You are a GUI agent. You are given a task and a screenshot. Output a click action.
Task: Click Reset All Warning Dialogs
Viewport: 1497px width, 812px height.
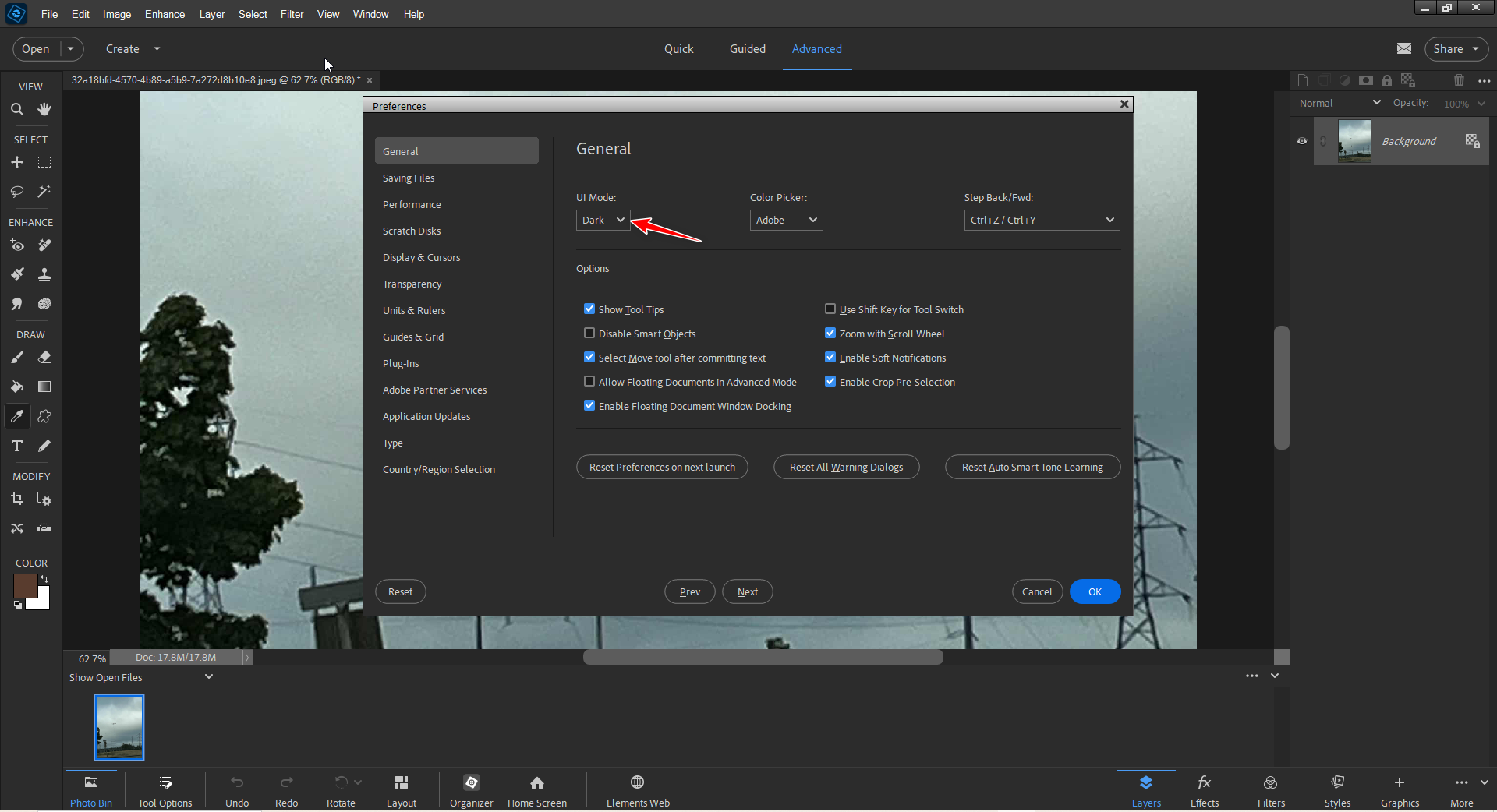point(846,467)
